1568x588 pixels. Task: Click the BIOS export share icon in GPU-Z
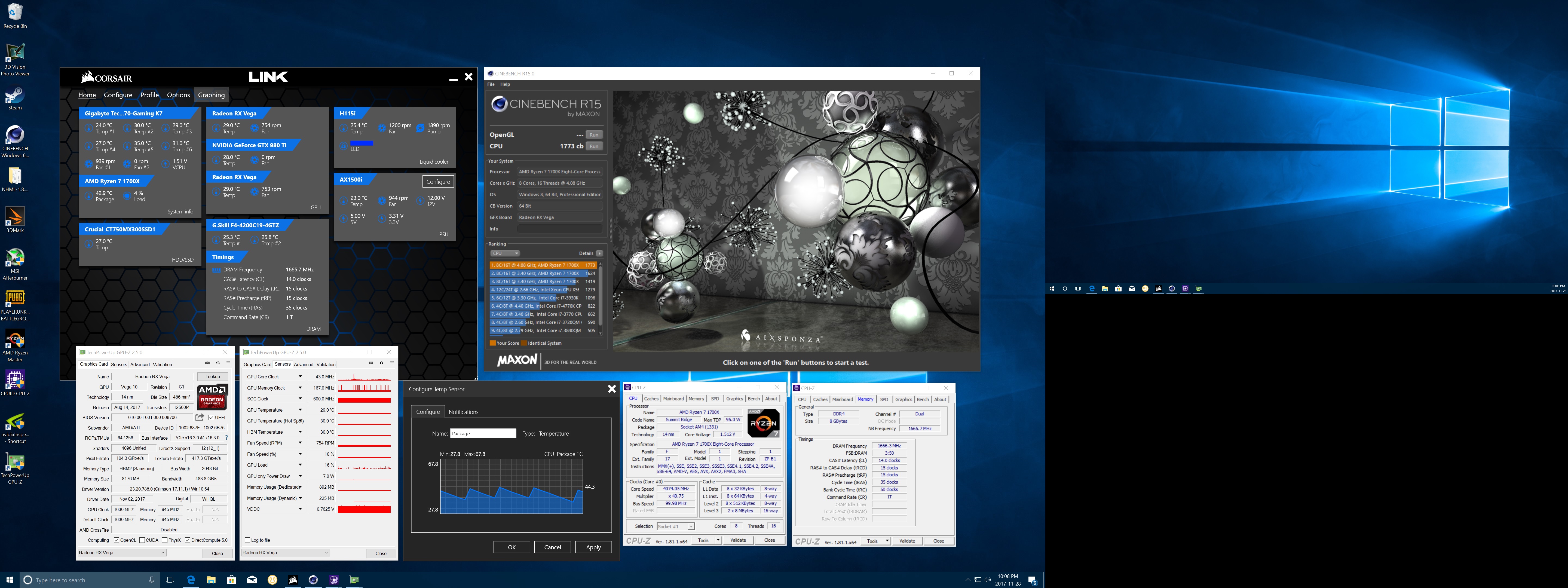(x=199, y=418)
